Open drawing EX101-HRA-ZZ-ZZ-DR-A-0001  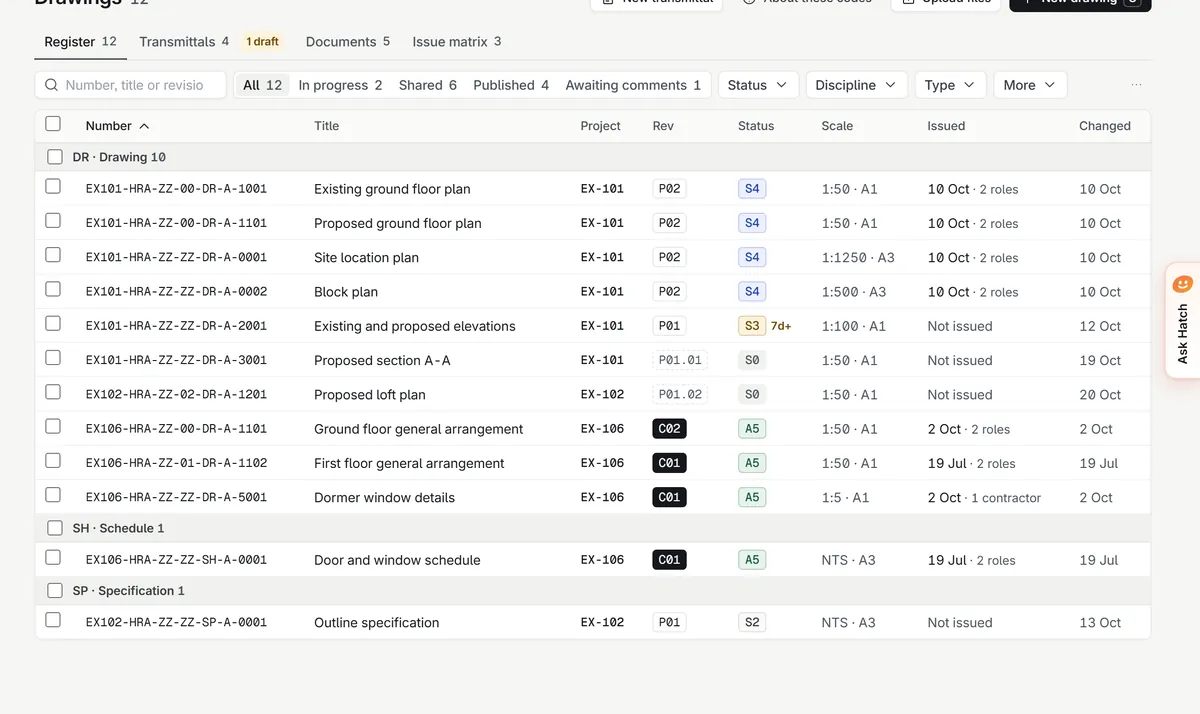176,257
